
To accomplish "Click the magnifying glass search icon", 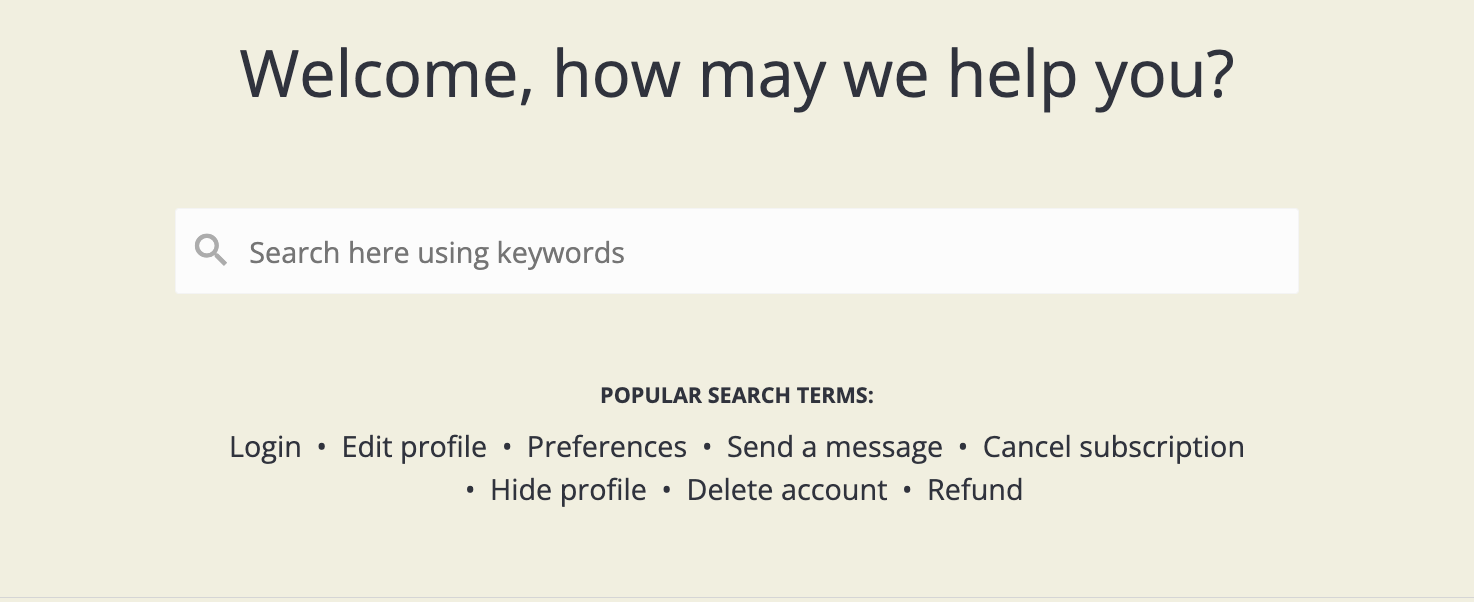I will coord(211,250).
